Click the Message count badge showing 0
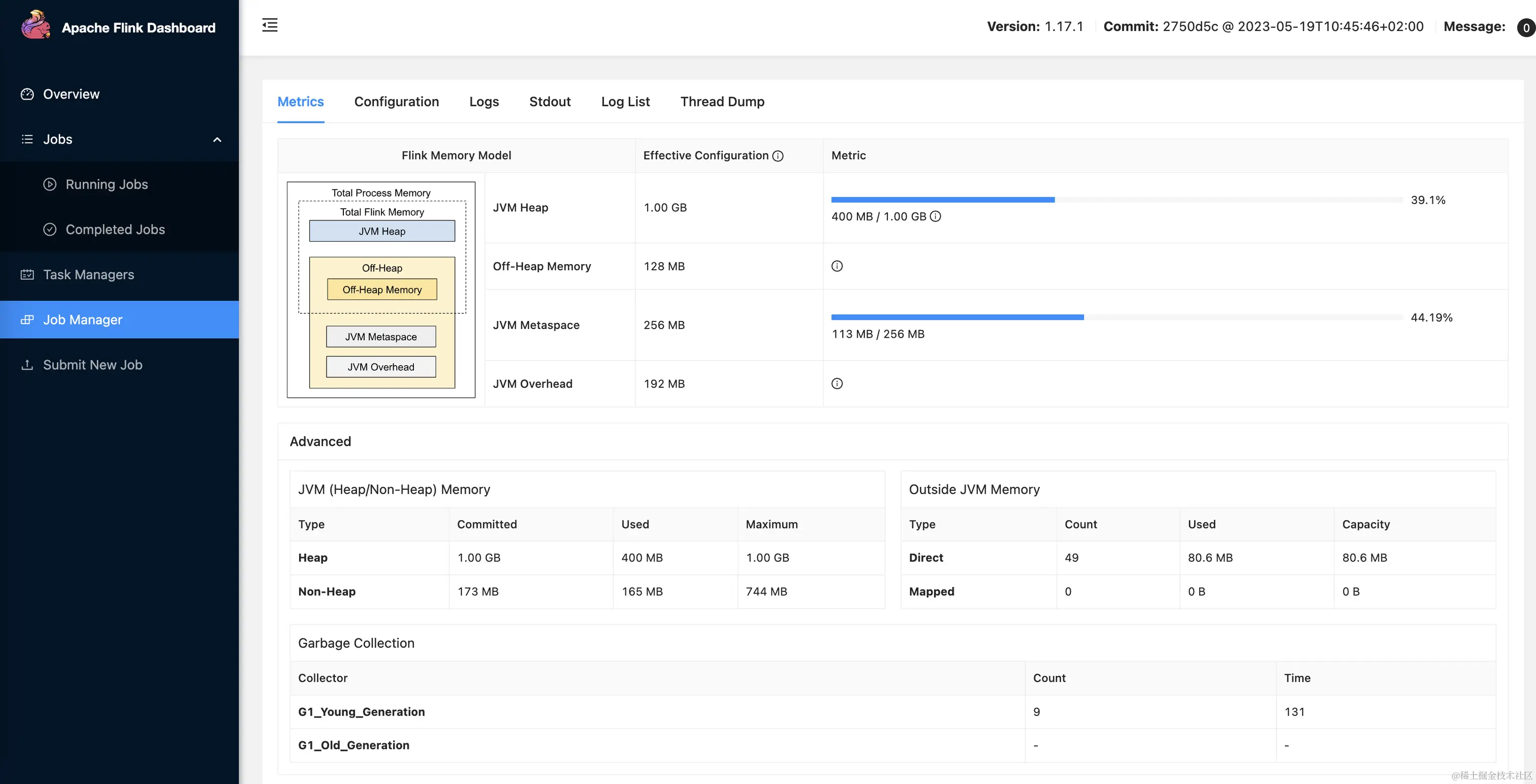The width and height of the screenshot is (1536, 784). 1526,27
